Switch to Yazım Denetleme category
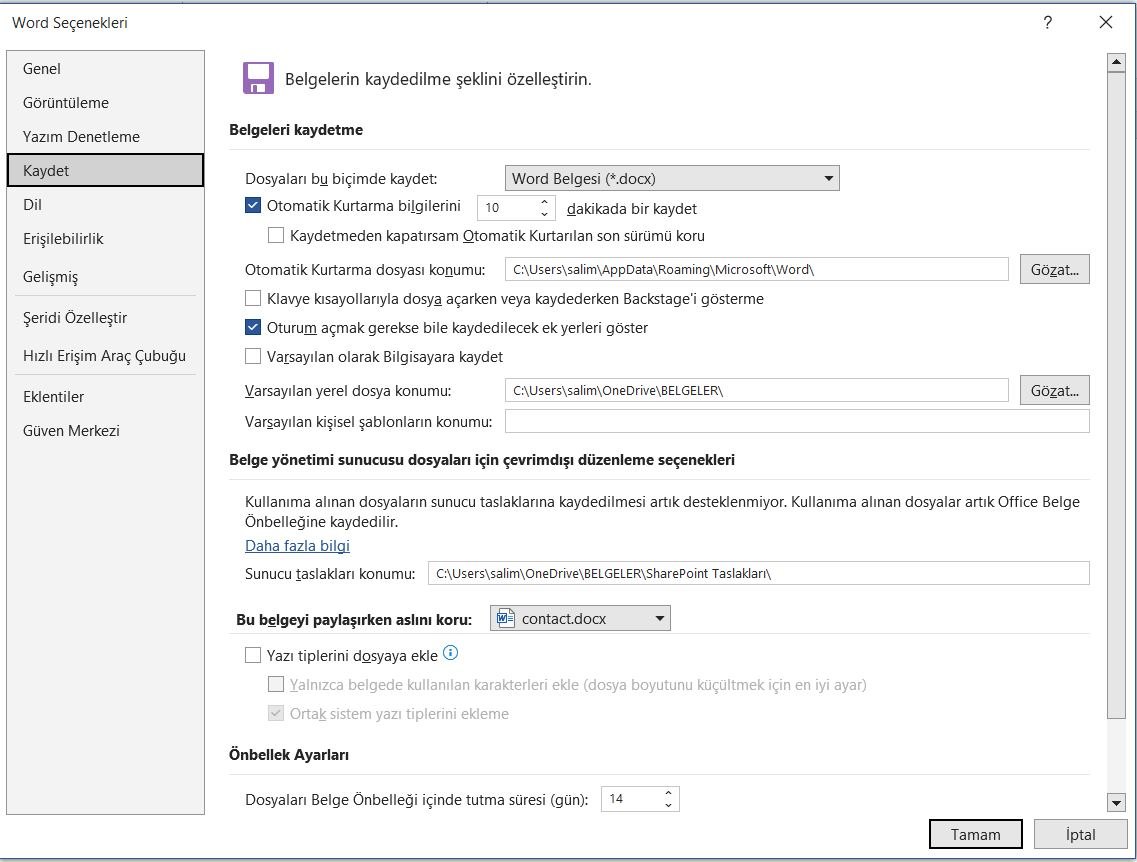Viewport: 1137px width, 862px height. point(105,137)
